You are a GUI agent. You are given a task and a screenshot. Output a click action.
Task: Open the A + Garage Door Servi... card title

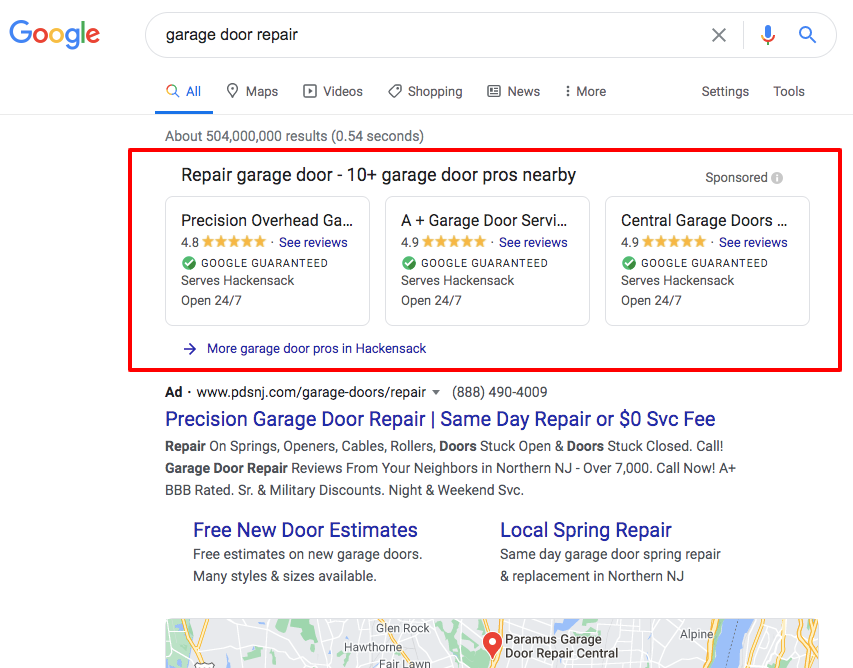pos(484,220)
